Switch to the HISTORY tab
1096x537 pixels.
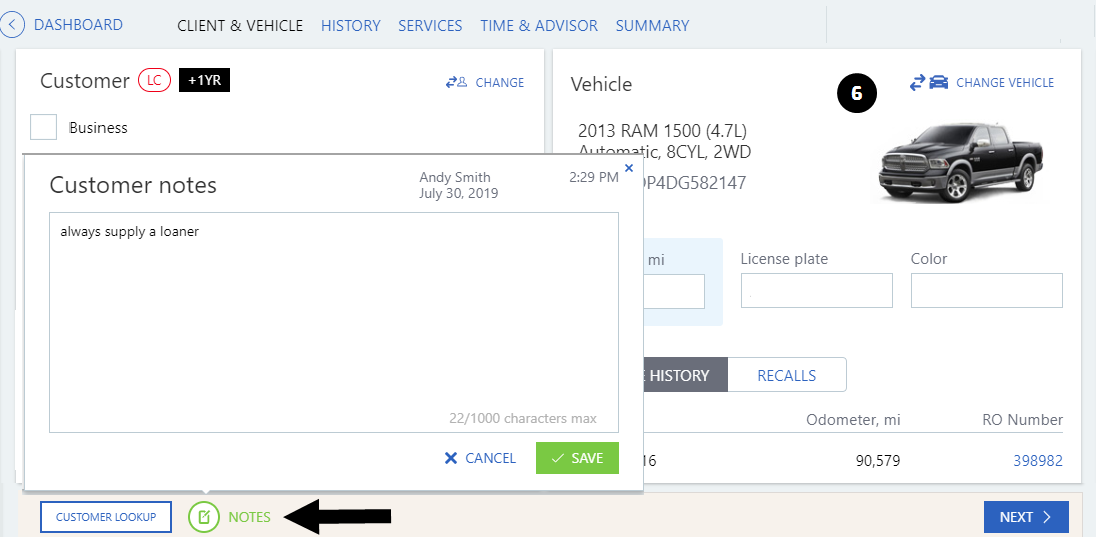(x=351, y=26)
